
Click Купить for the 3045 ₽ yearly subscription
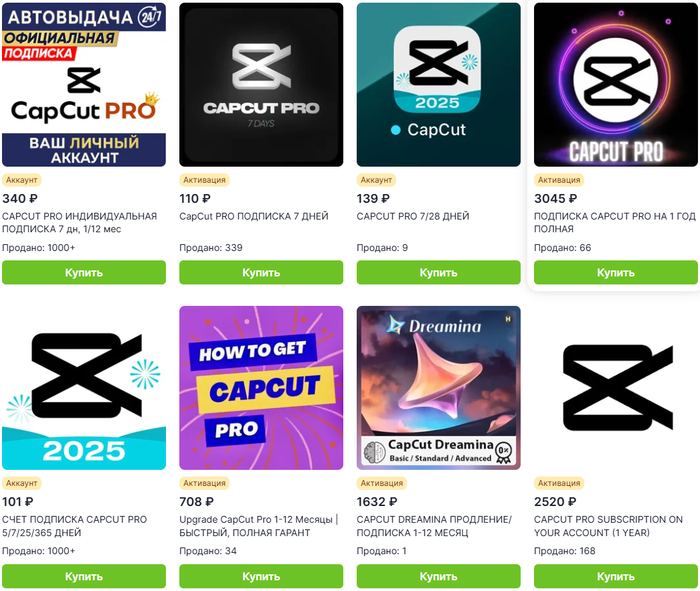(x=616, y=272)
